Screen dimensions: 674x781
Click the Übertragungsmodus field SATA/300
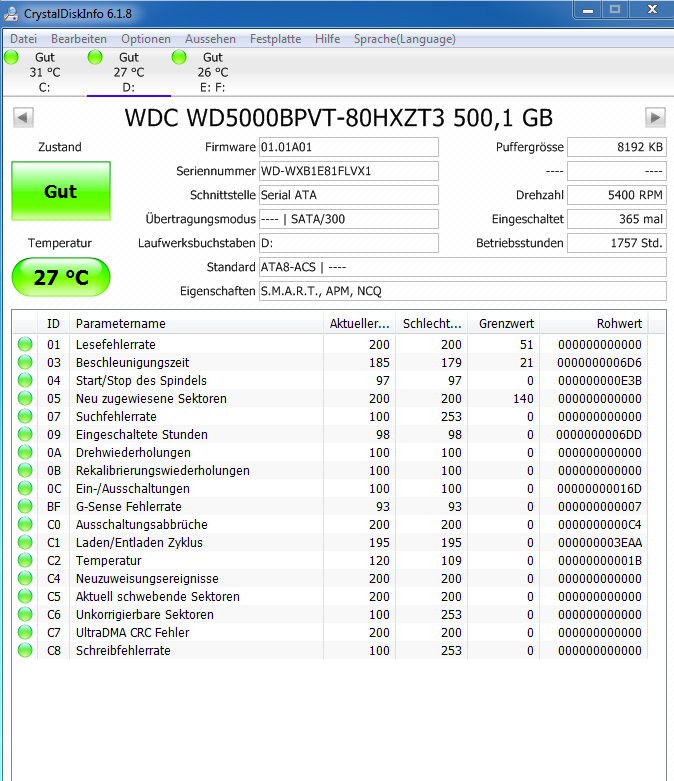point(349,219)
